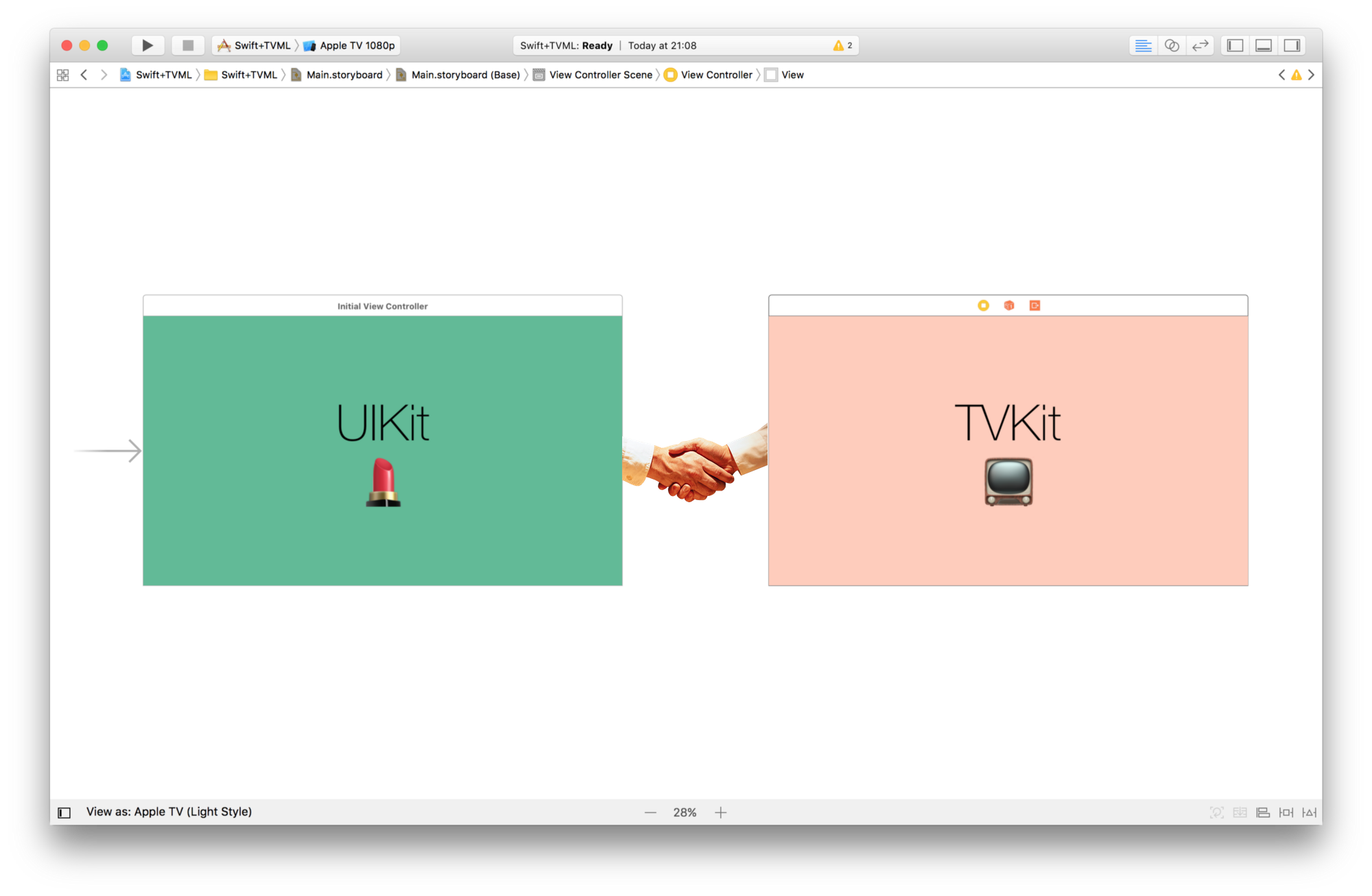Toggle the Navigator panel
This screenshot has width=1372, height=896.
pyautogui.click(x=1235, y=45)
